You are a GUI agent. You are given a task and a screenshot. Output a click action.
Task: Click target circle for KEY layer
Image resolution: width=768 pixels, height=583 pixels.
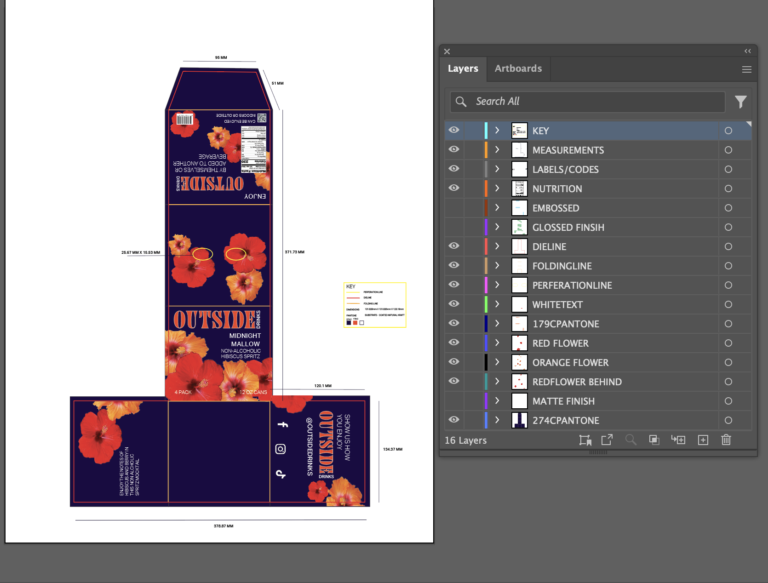coord(728,131)
